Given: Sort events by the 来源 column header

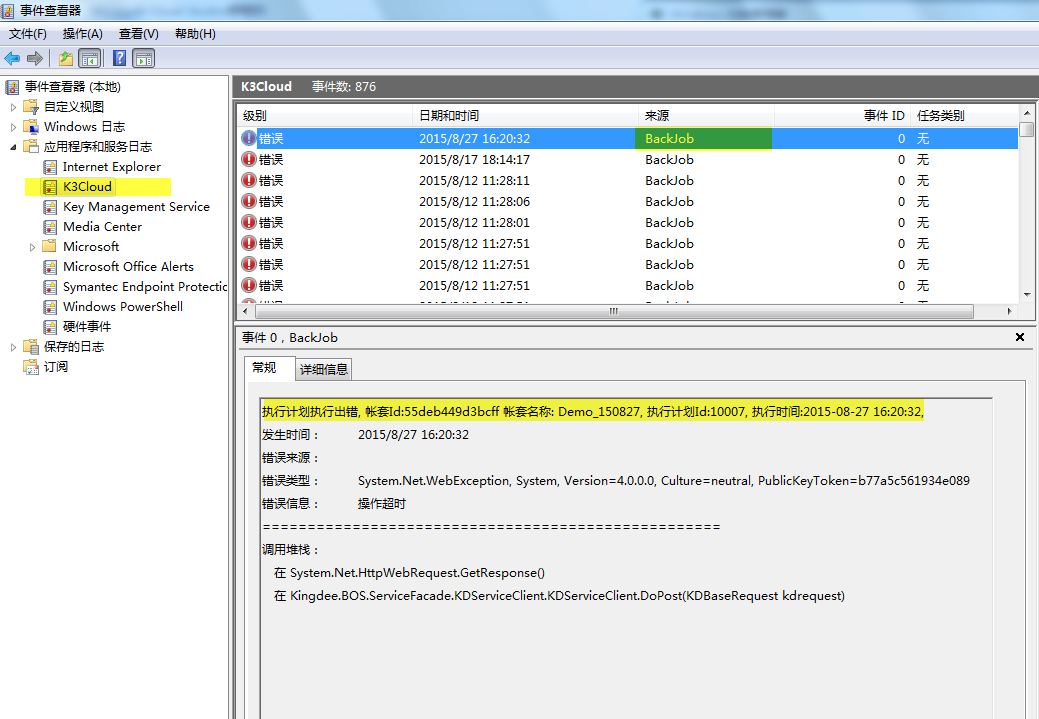Looking at the screenshot, I should (x=706, y=116).
